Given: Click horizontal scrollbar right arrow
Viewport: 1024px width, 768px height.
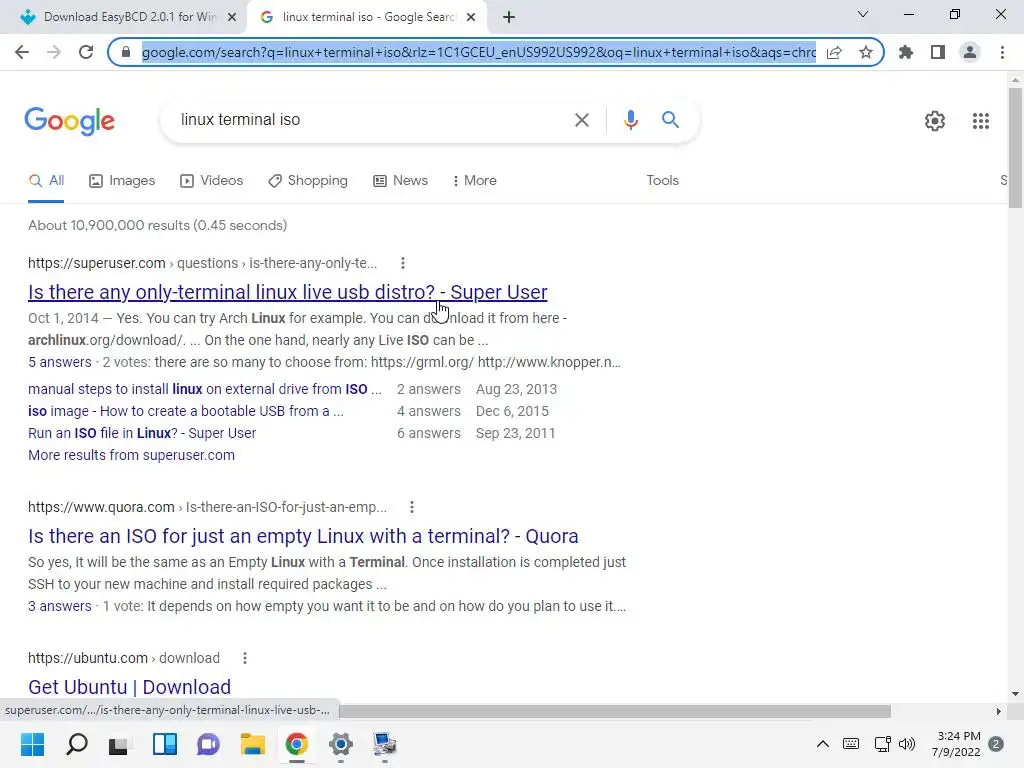Looking at the screenshot, I should click(998, 711).
